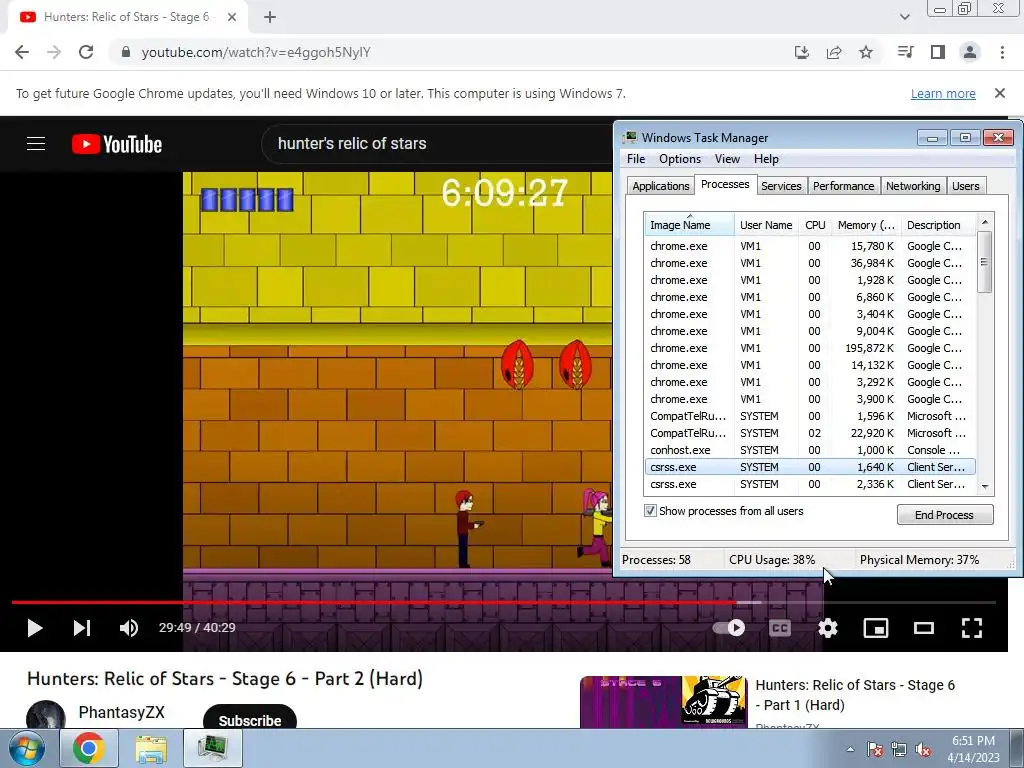Switch to theater mode

(x=923, y=628)
